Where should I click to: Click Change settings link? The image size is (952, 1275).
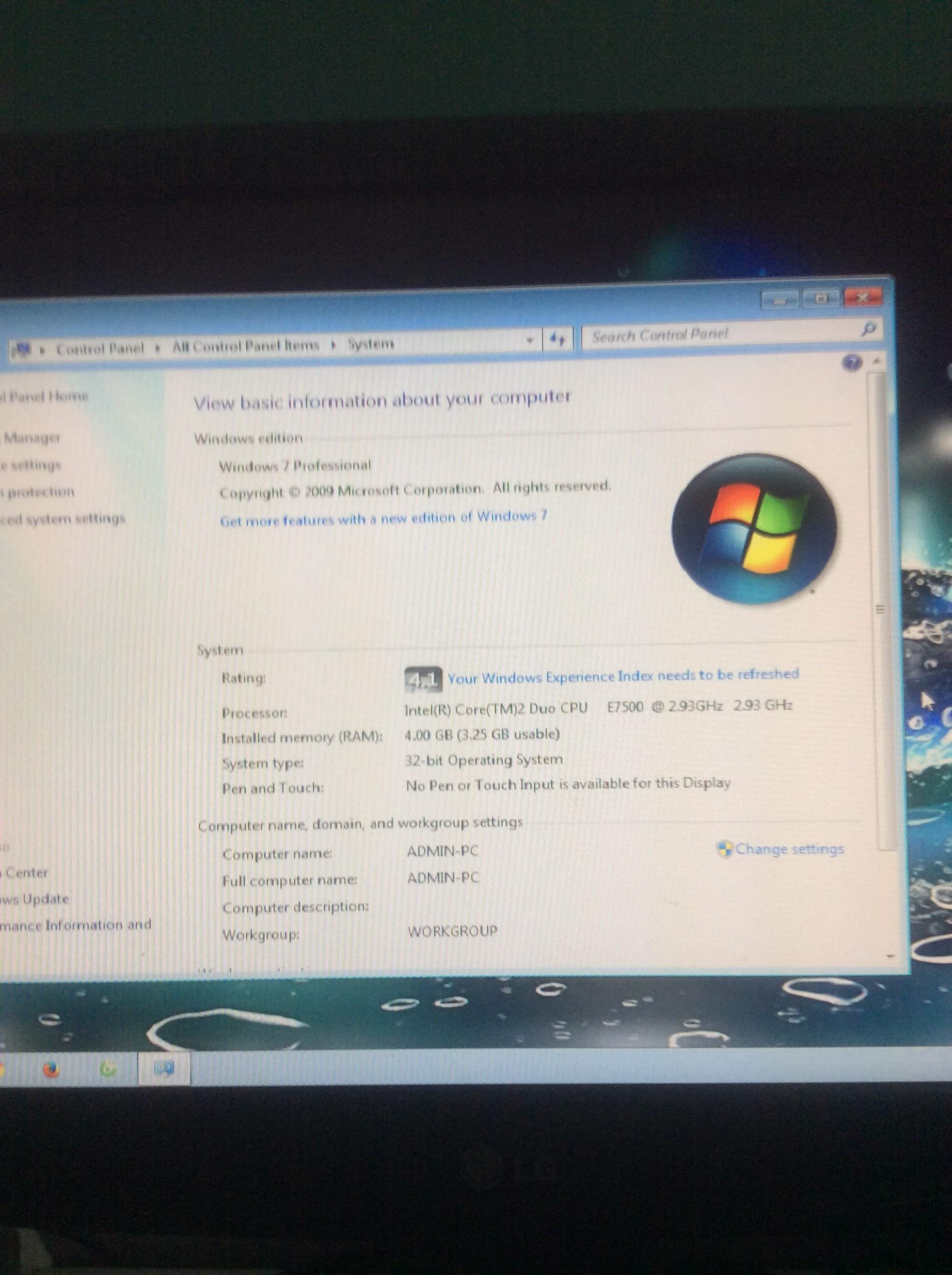click(790, 849)
